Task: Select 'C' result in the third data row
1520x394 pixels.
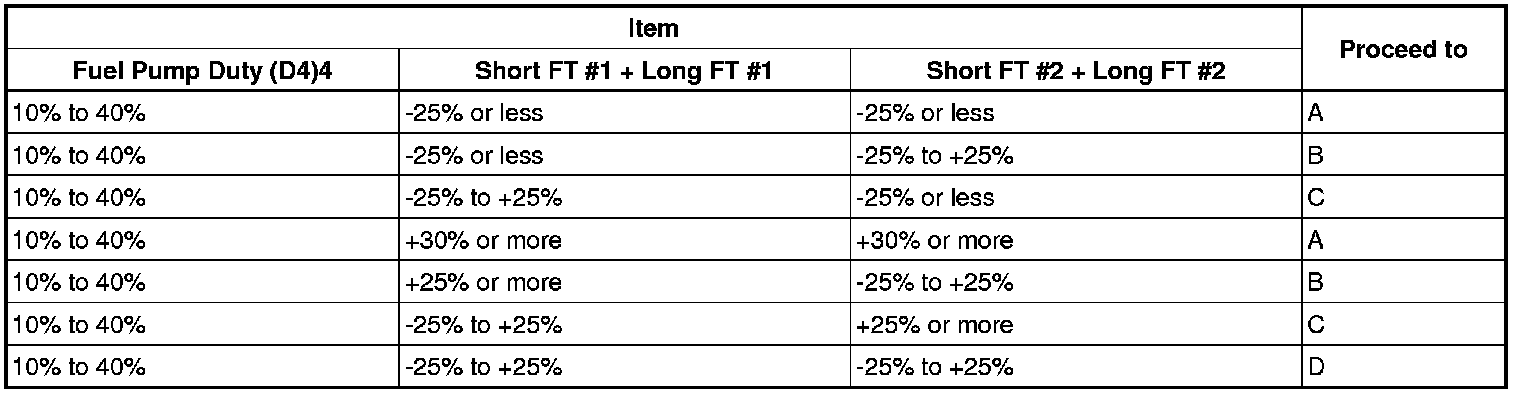Action: coord(1403,197)
